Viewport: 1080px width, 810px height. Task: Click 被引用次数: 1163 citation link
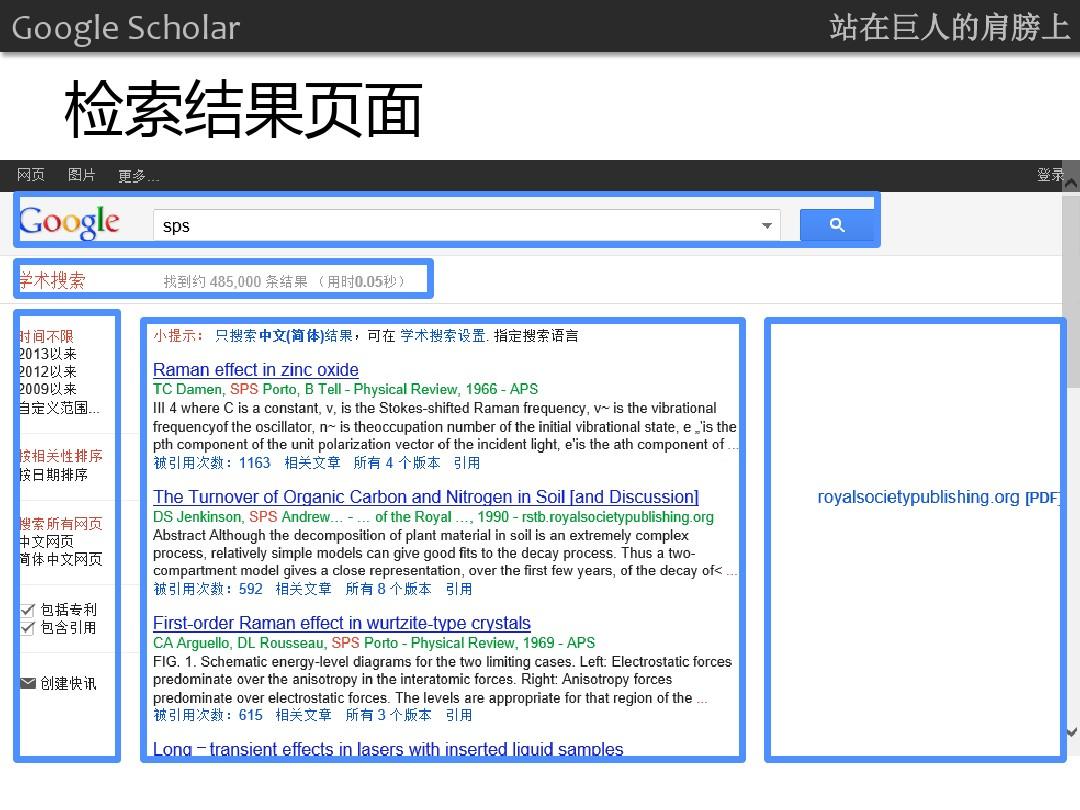click(x=212, y=463)
